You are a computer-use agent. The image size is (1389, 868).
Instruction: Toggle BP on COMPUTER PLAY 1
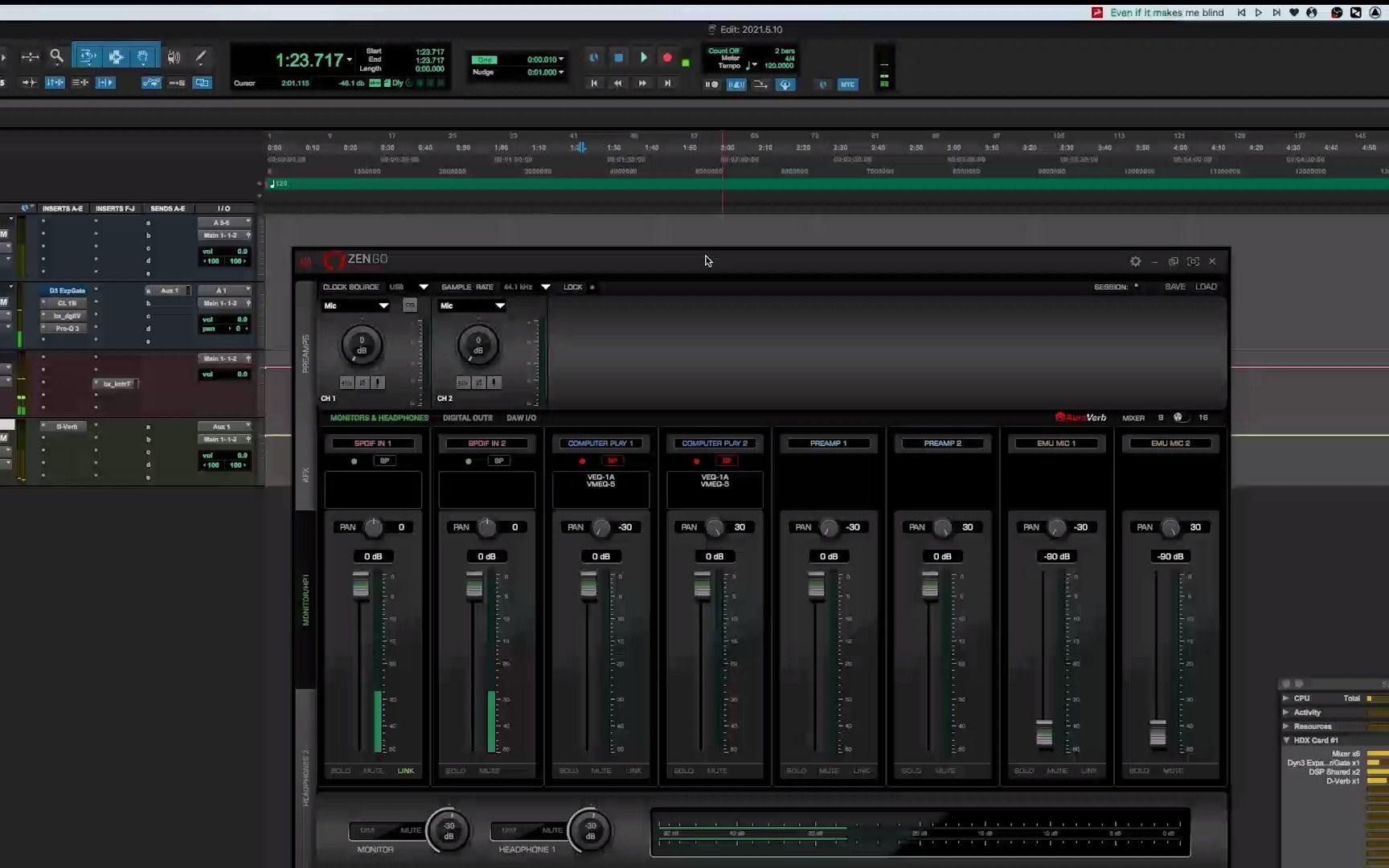[x=613, y=461]
